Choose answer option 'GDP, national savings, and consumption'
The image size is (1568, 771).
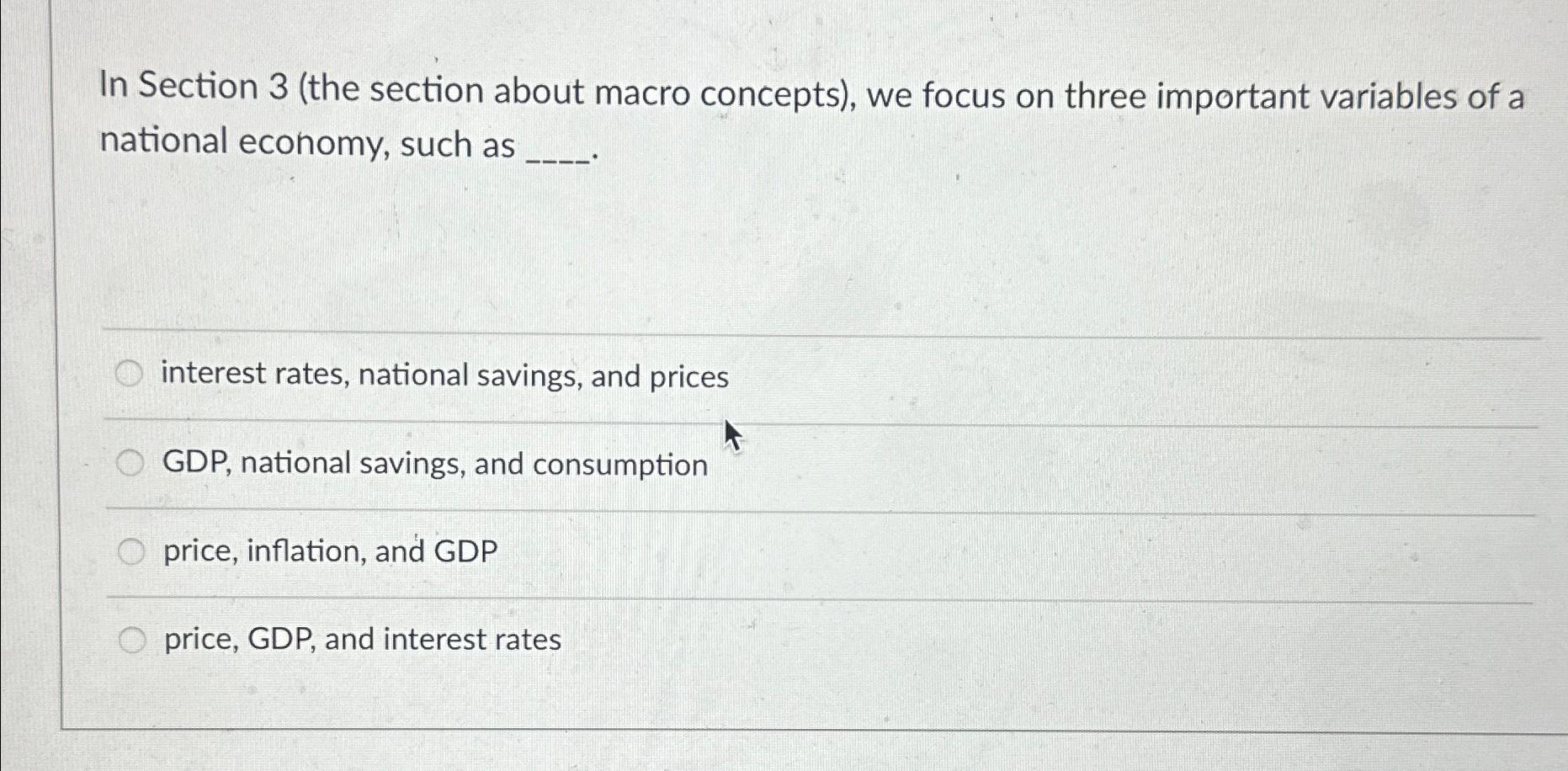[x=434, y=464]
